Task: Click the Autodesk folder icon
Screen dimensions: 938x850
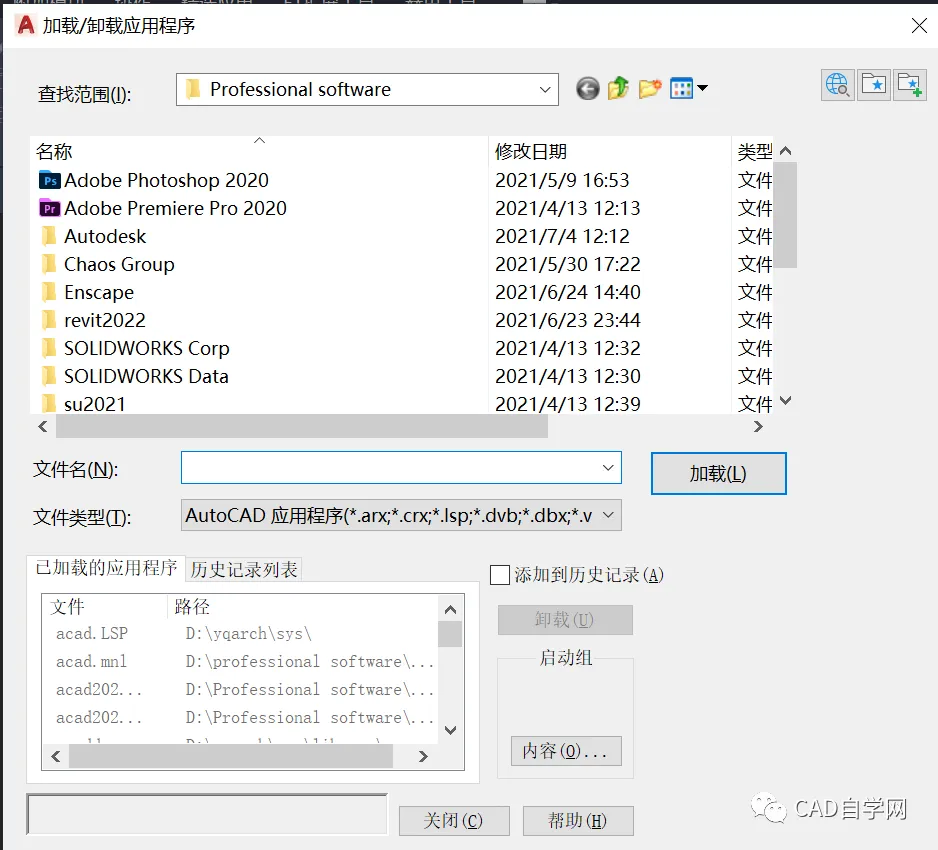Action: [50, 236]
